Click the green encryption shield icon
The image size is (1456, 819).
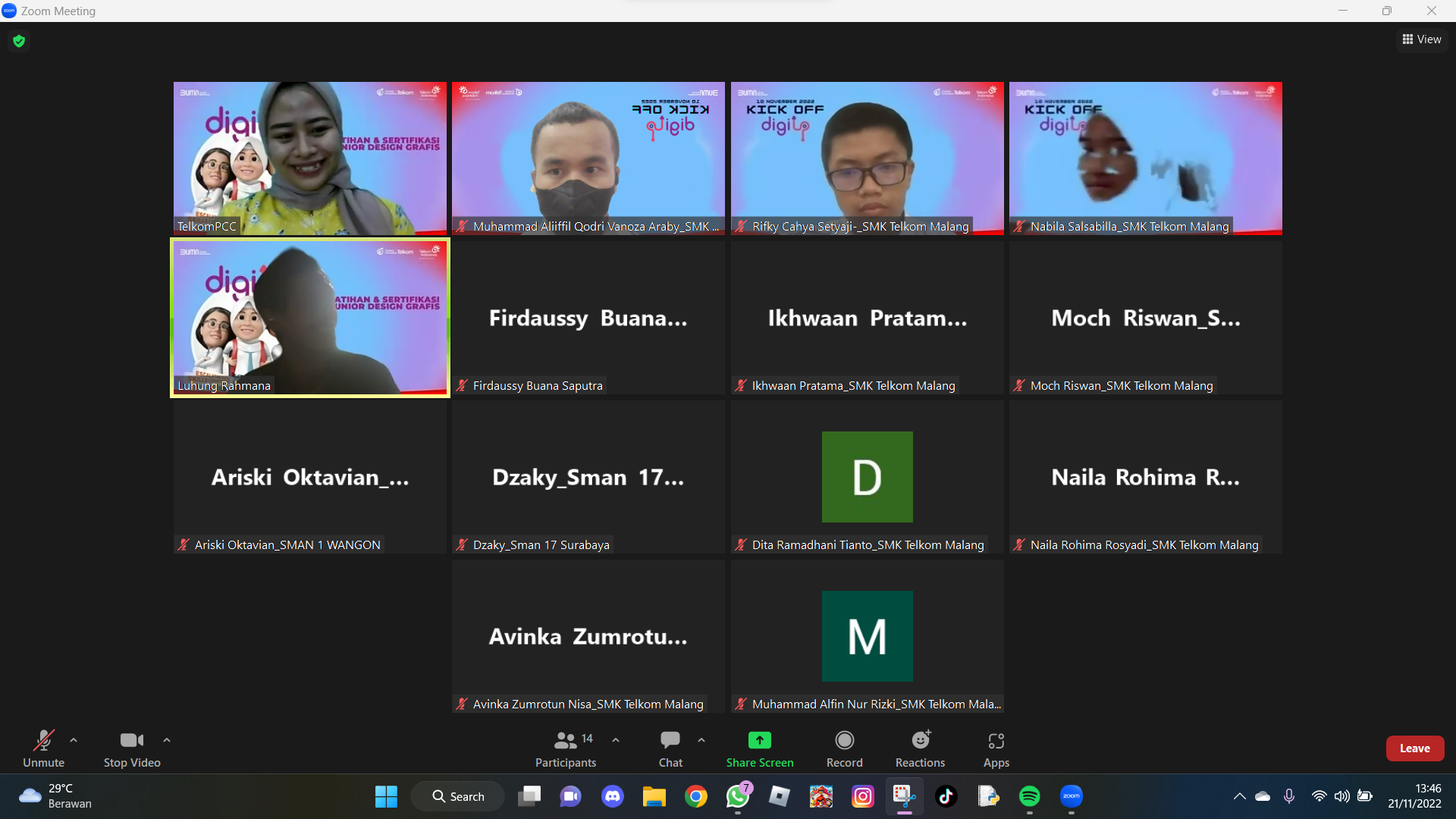(x=19, y=41)
